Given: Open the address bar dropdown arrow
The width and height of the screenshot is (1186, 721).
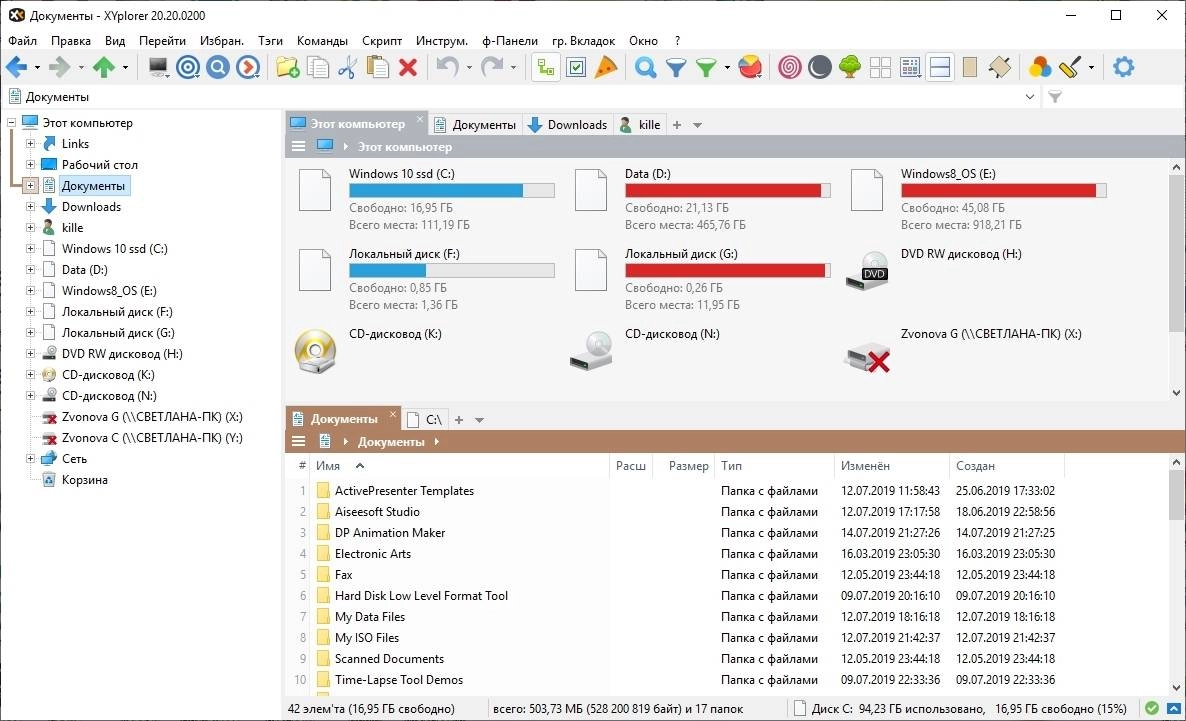Looking at the screenshot, I should point(1029,97).
